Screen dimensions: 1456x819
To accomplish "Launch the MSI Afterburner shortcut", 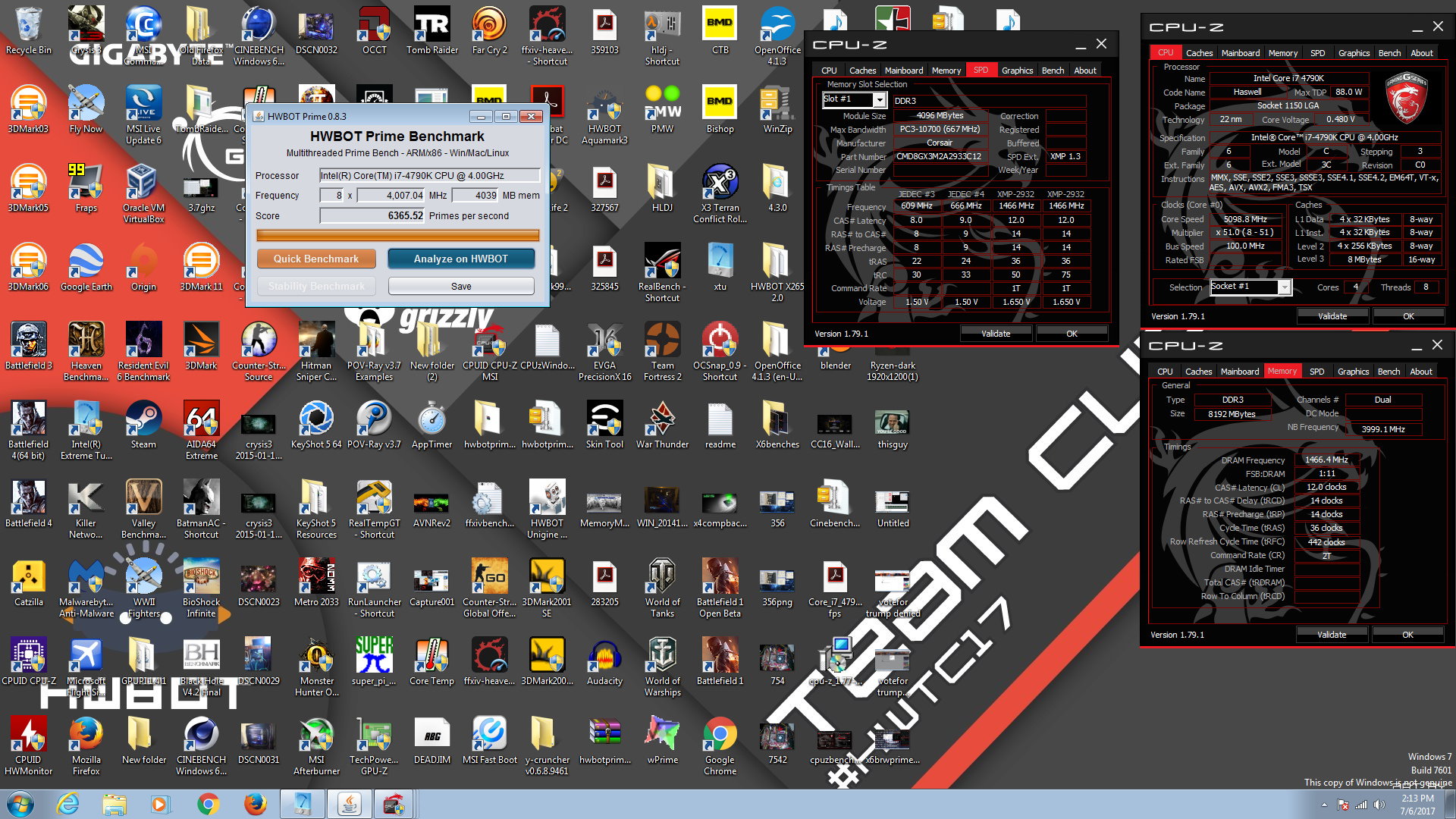I will 316,745.
